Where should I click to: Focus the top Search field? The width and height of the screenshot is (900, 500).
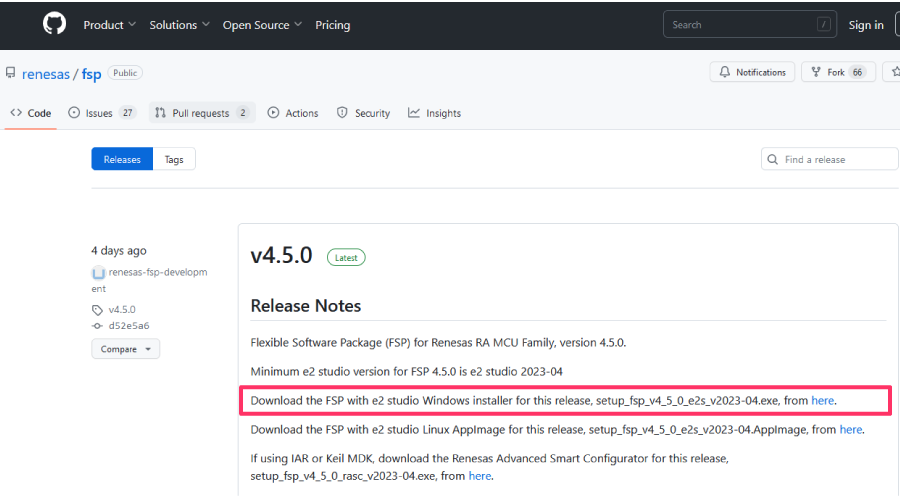click(x=750, y=25)
